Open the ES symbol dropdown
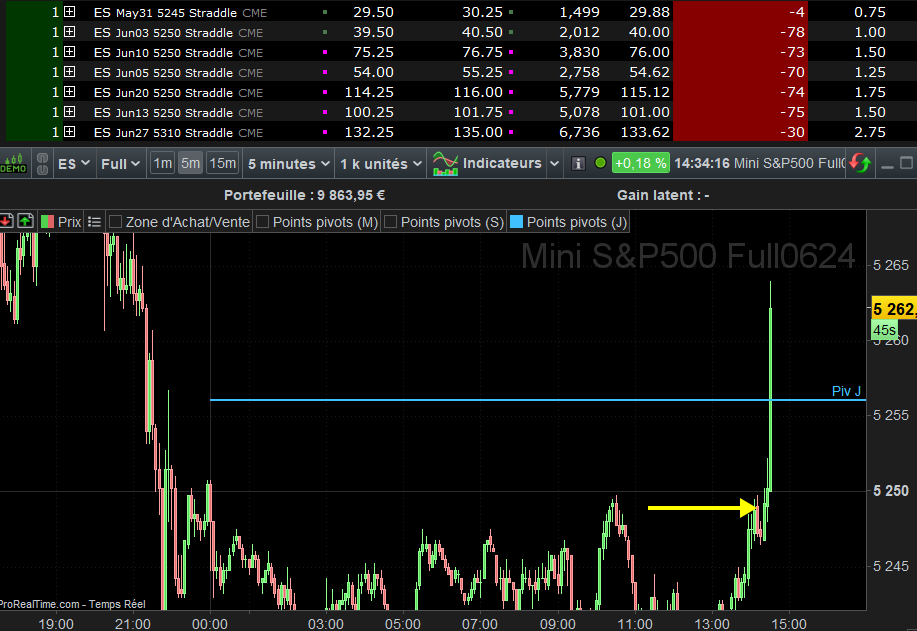 click(74, 164)
